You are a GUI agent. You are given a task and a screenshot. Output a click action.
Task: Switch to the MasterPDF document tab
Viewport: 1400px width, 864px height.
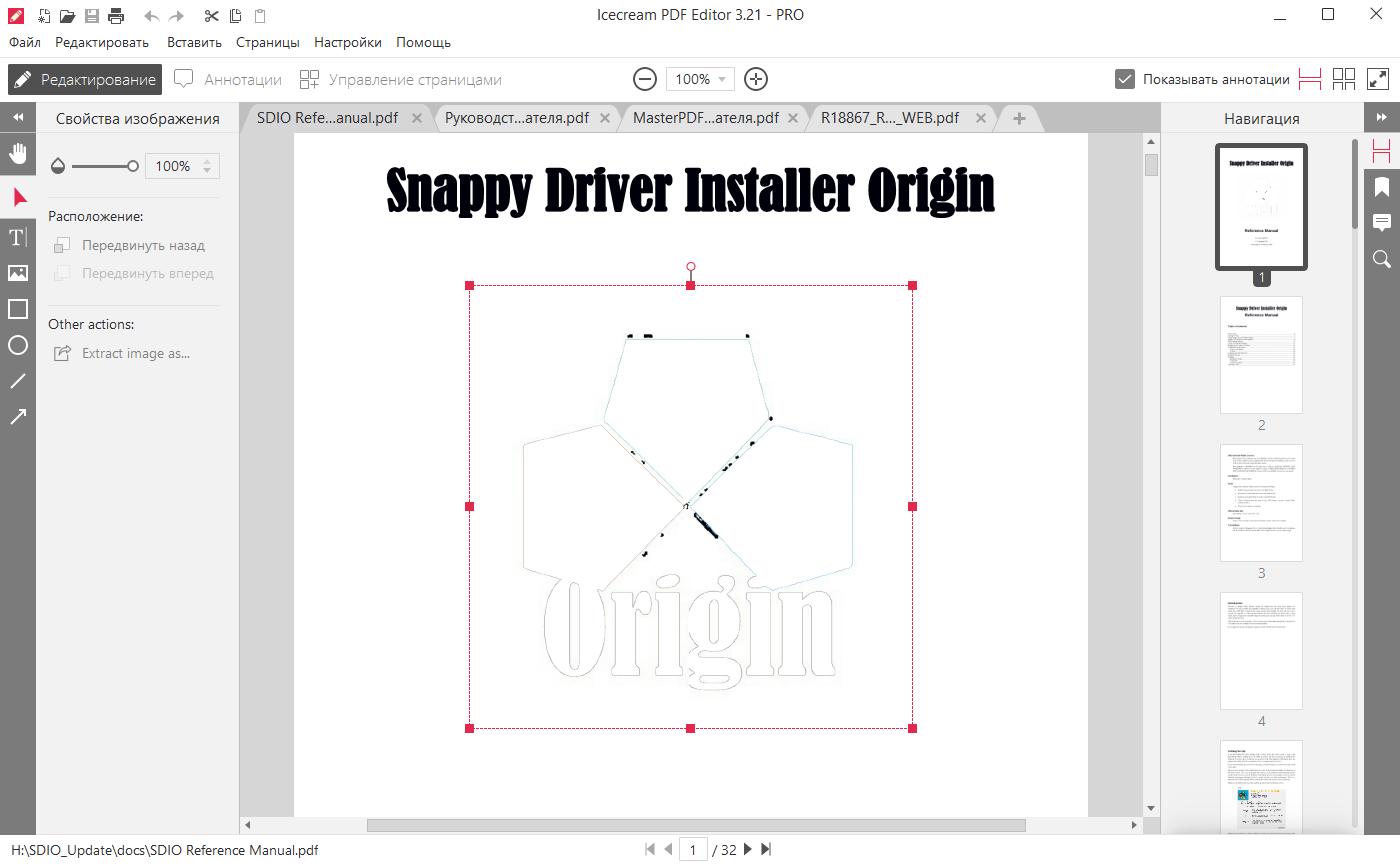(x=705, y=118)
